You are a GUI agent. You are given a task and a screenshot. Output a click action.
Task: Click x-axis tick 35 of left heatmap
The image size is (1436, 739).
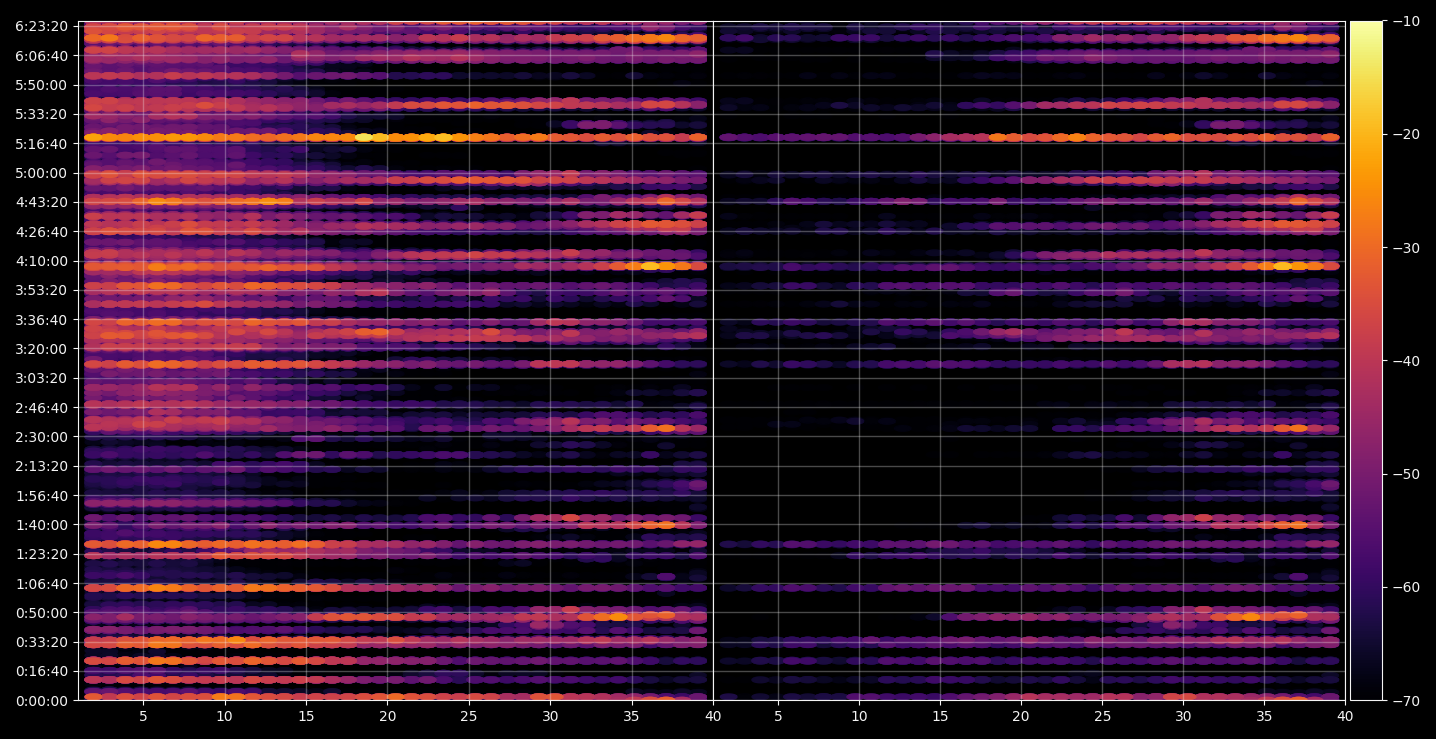(632, 716)
